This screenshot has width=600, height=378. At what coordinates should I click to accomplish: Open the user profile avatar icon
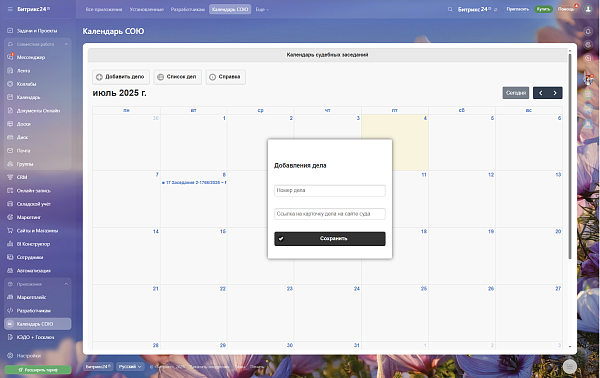(x=588, y=9)
